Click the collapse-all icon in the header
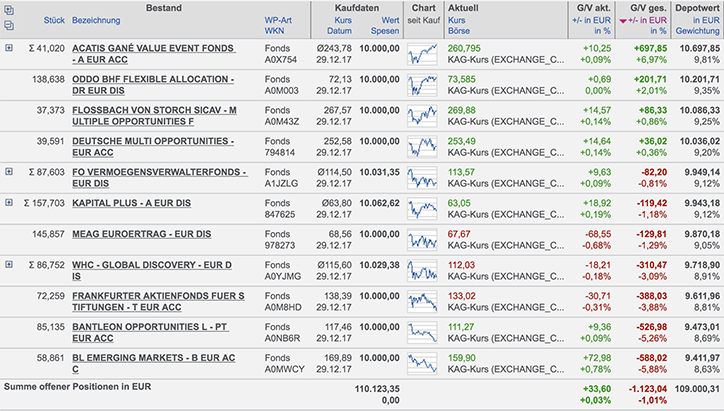The height and width of the screenshot is (411, 724). [x=9, y=25]
